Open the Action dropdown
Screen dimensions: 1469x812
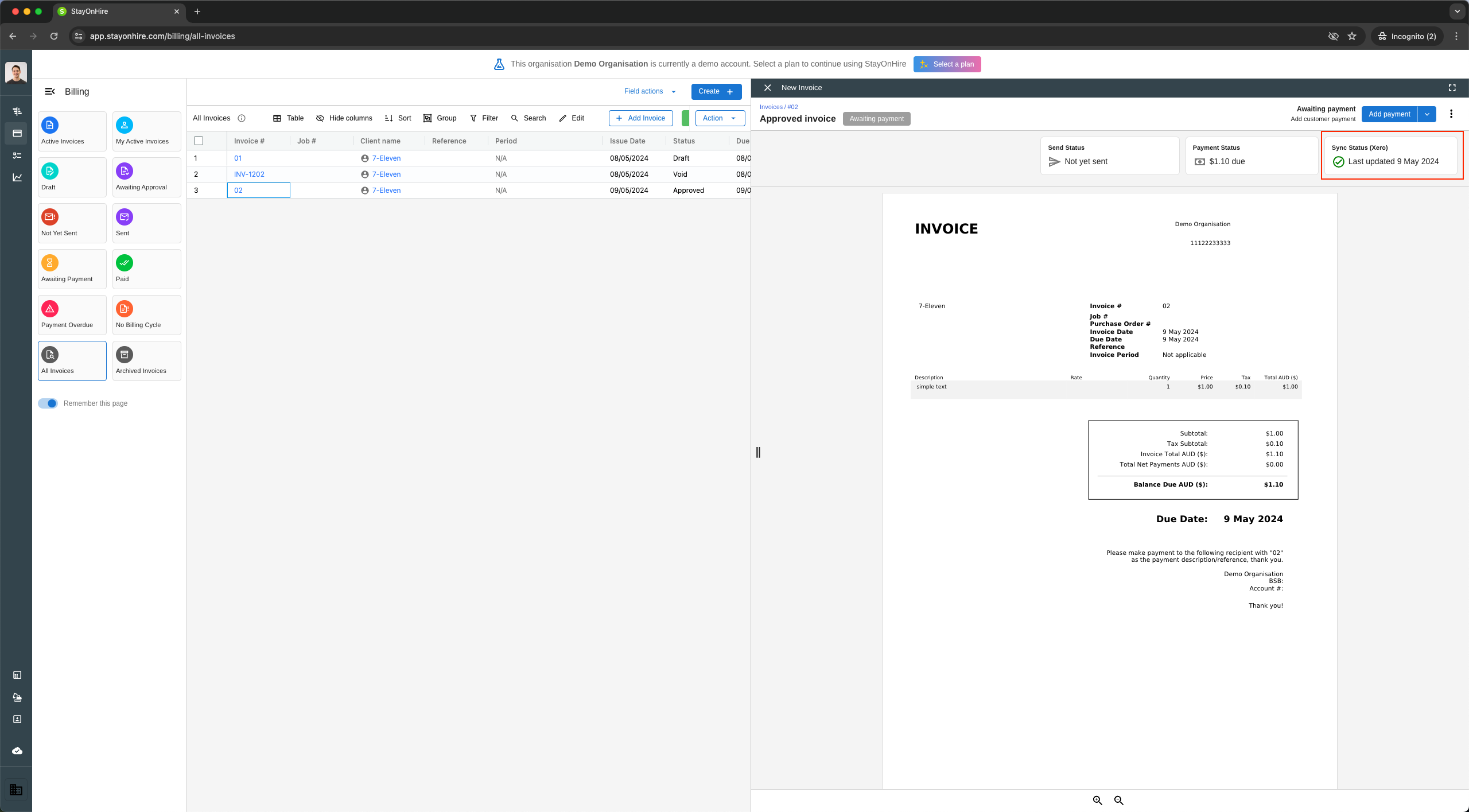[x=720, y=118]
